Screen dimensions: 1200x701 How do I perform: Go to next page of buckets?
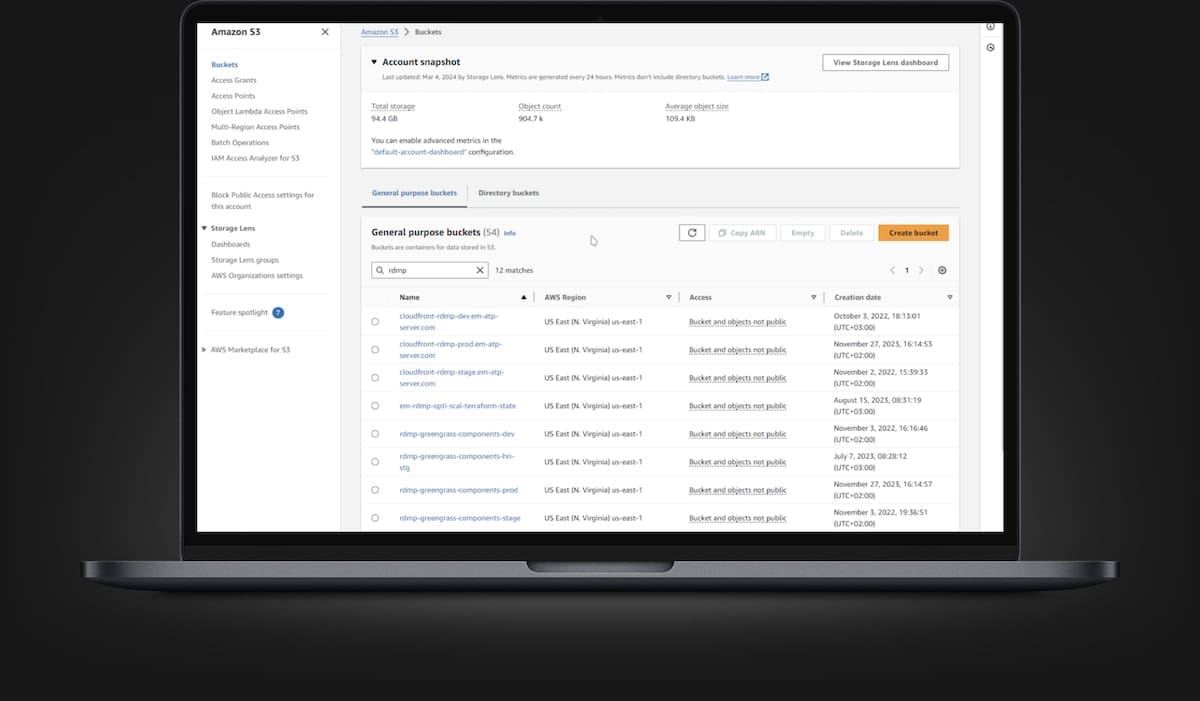[921, 270]
